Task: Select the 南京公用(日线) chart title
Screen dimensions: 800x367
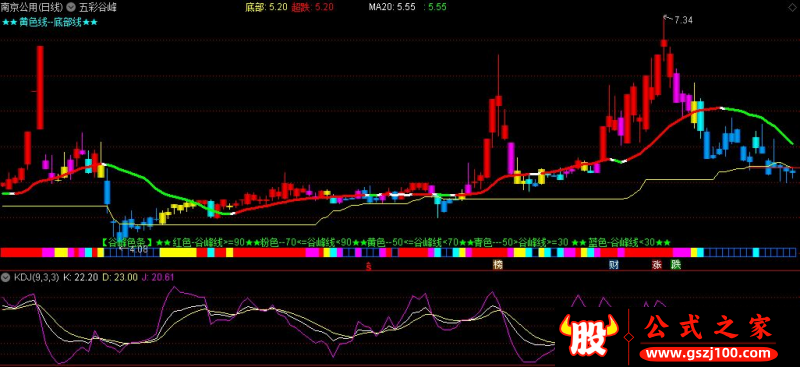Action: (33, 7)
